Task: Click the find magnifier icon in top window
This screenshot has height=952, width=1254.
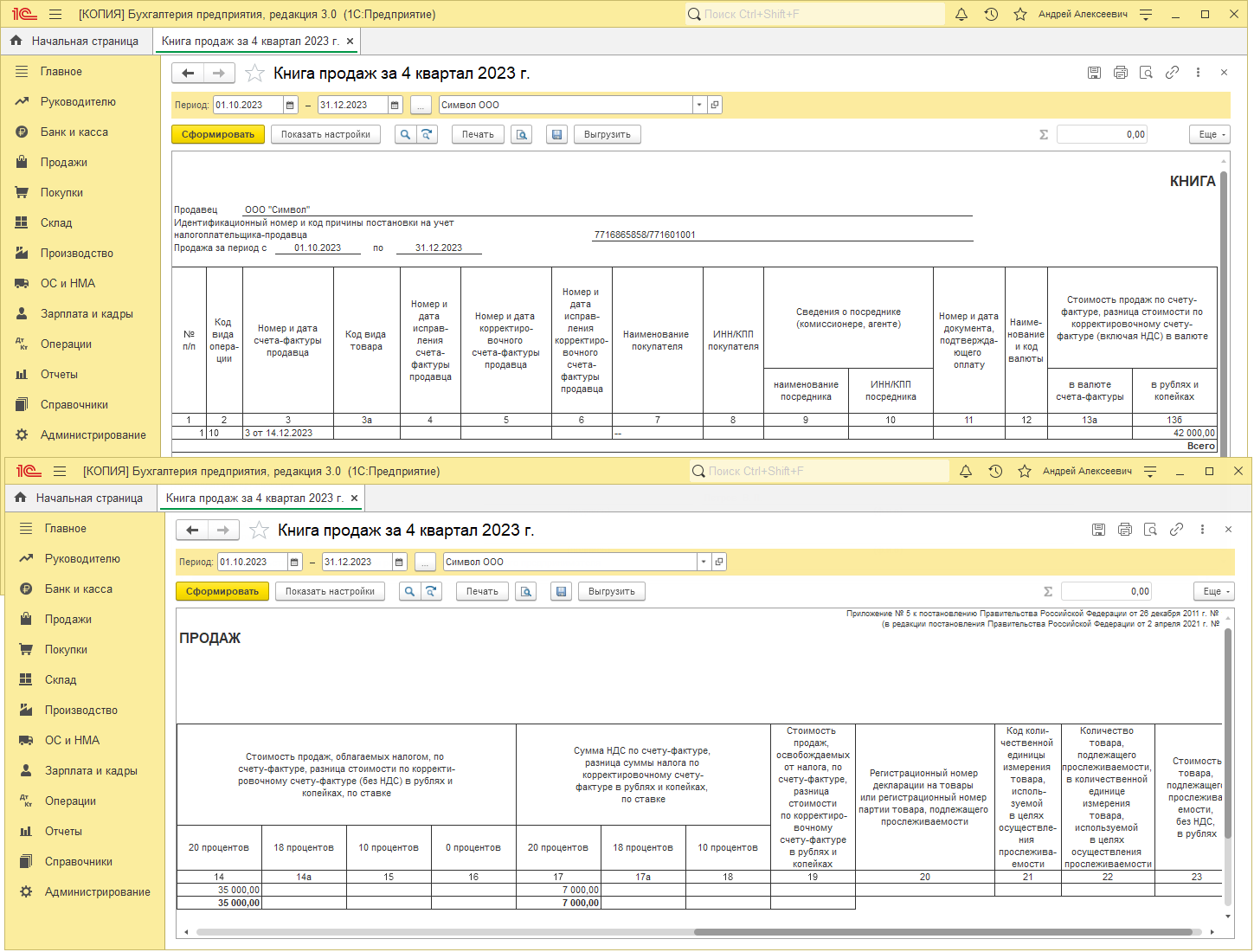Action: (405, 134)
